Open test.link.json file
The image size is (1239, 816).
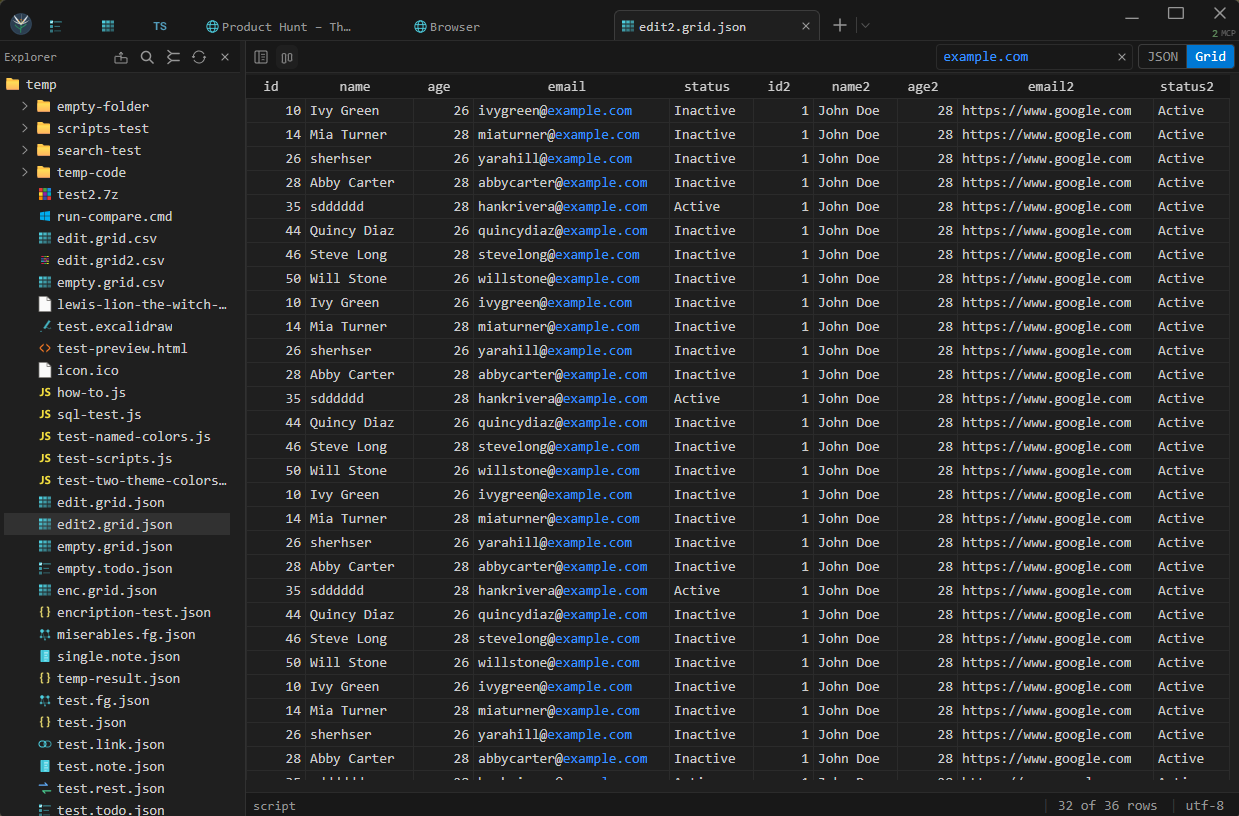pos(117,744)
